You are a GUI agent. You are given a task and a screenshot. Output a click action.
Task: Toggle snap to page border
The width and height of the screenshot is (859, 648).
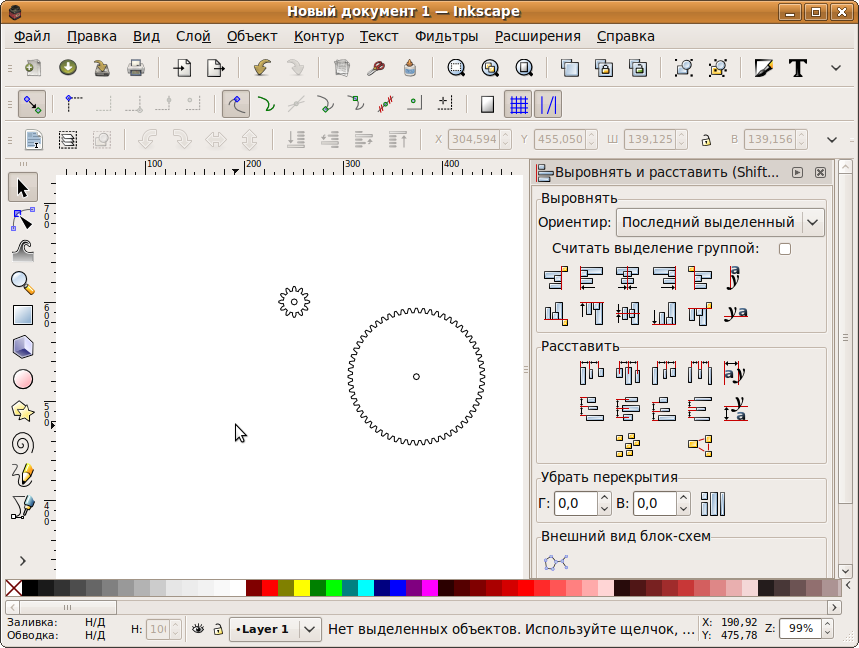487,104
